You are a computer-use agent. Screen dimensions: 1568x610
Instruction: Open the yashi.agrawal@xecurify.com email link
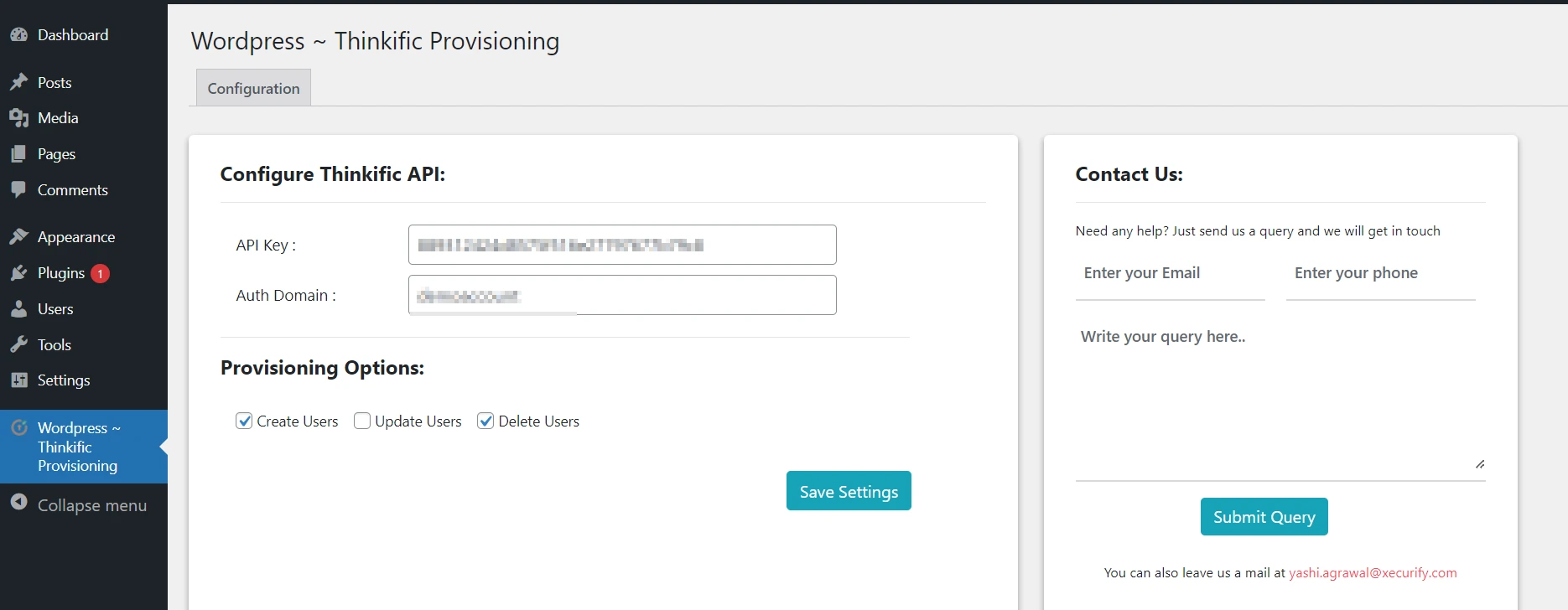click(x=1373, y=573)
